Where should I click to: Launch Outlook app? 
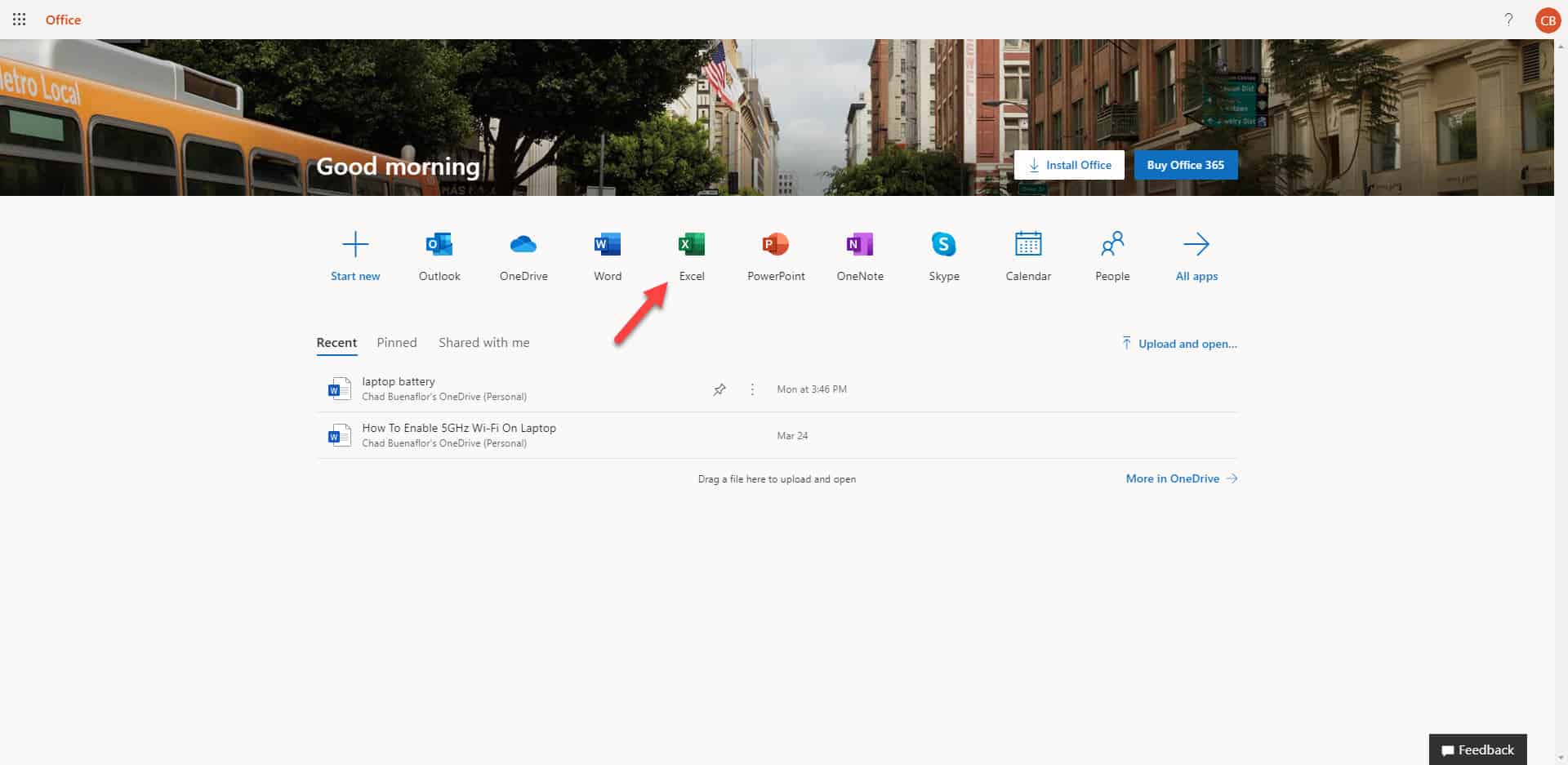[x=439, y=256]
